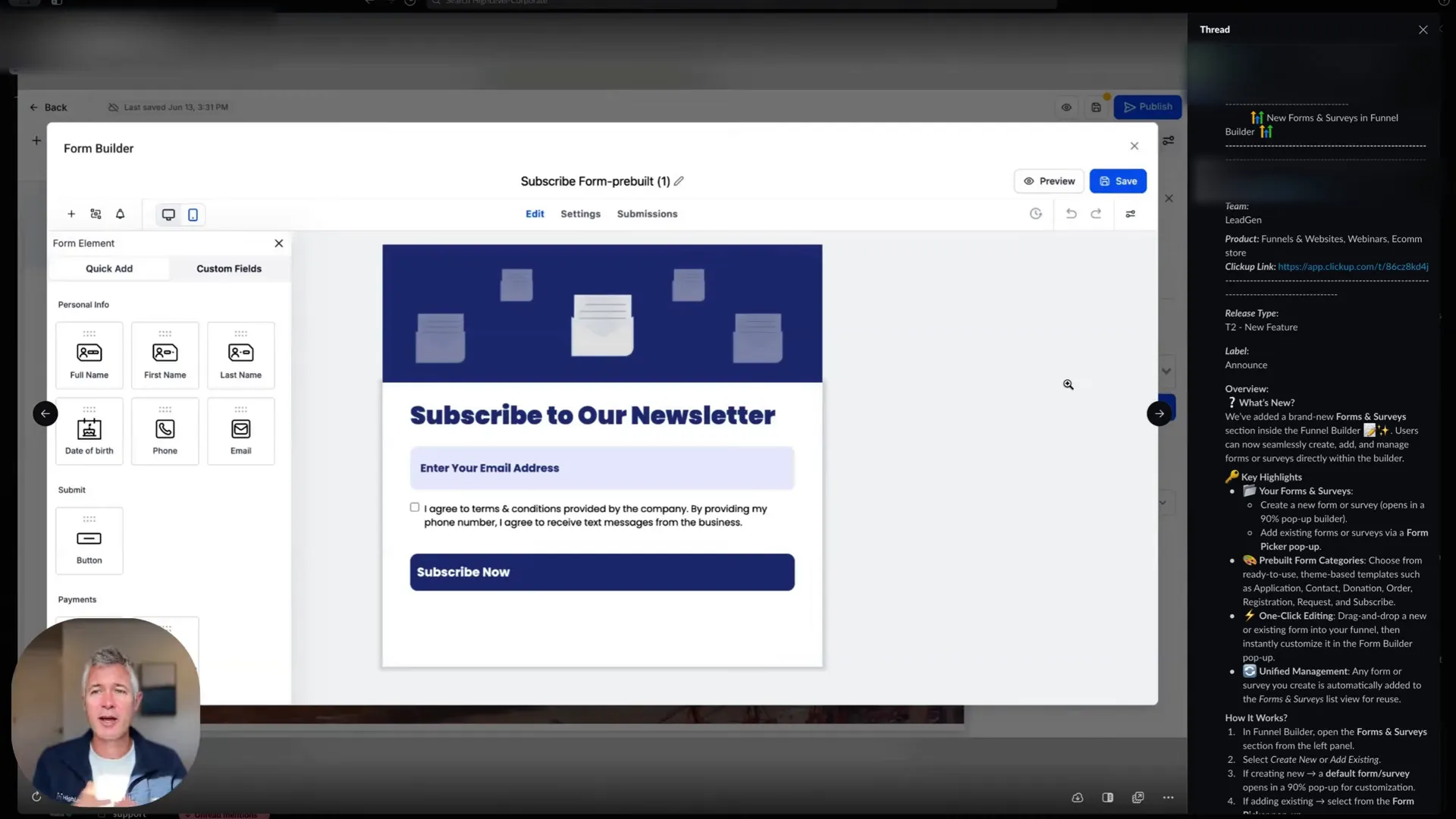Click the Preview button
Screen dimensions: 1456x819
(1050, 181)
